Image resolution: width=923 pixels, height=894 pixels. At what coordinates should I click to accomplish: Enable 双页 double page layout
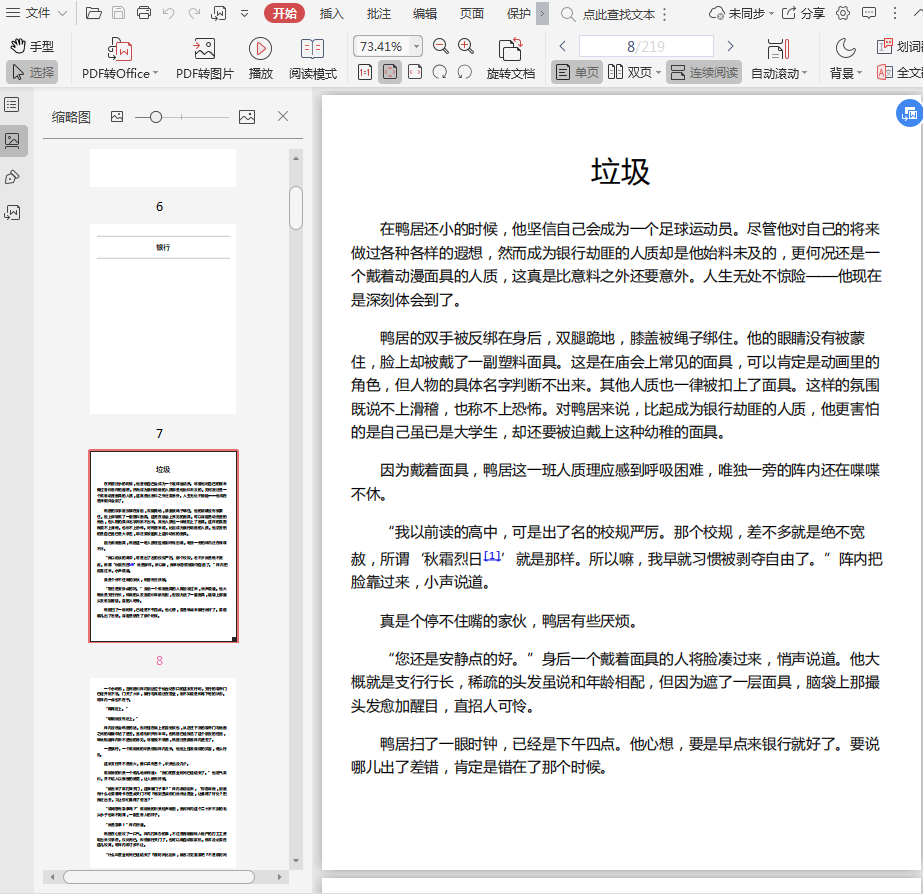click(x=629, y=72)
